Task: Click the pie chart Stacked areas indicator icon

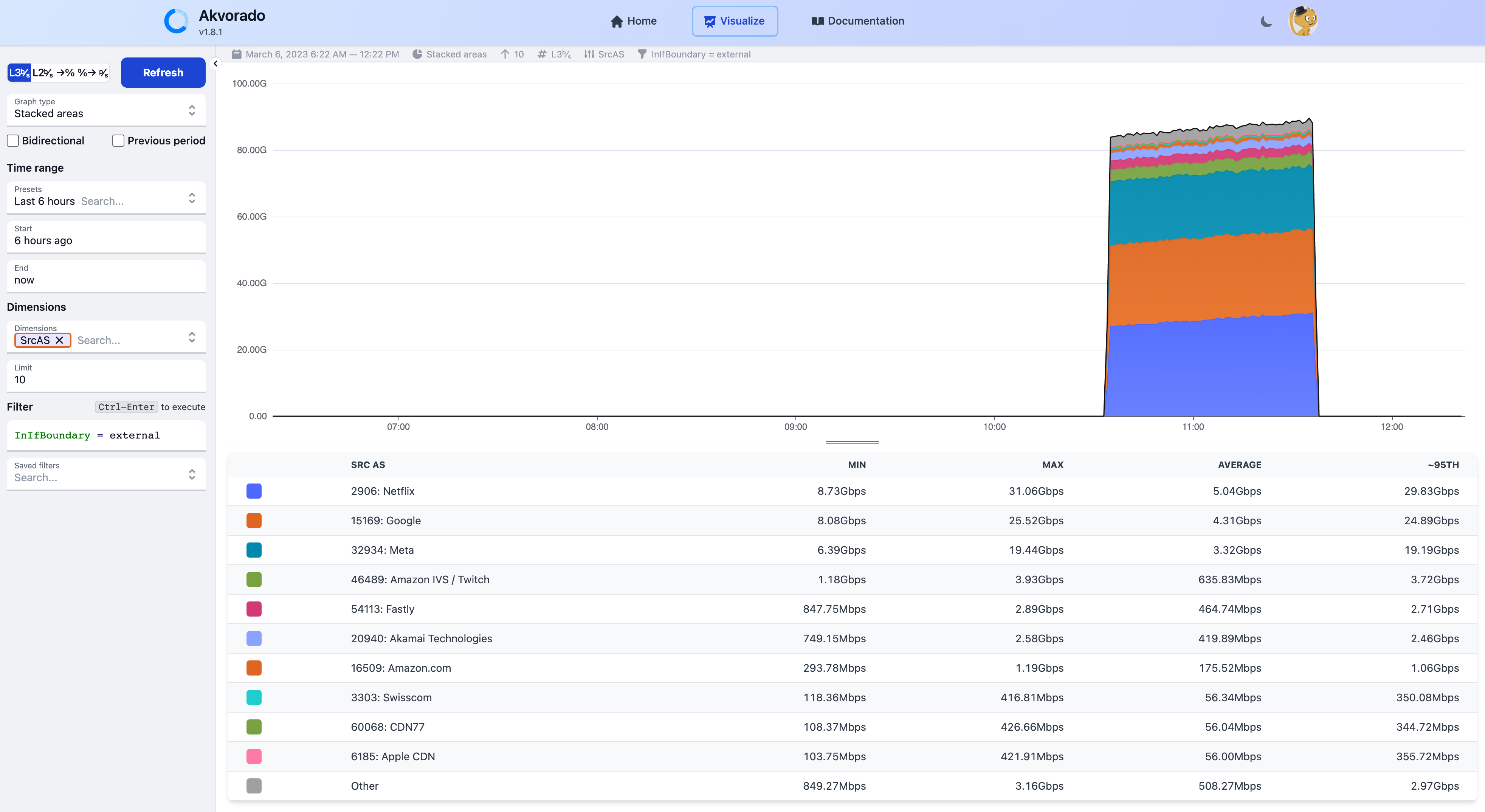Action: pyautogui.click(x=418, y=54)
